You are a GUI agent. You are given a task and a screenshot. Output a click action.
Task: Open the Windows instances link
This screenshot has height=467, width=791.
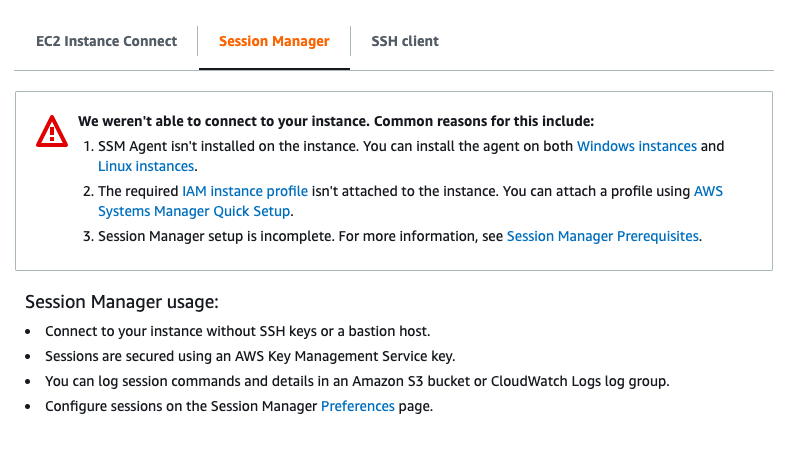(x=636, y=146)
